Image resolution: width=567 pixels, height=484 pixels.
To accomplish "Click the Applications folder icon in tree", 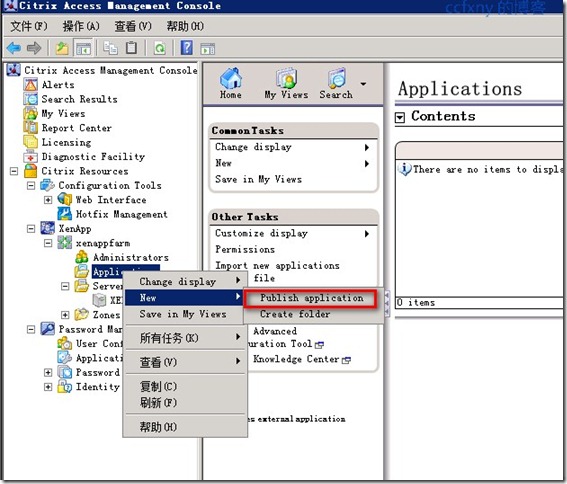I will pyautogui.click(x=82, y=271).
